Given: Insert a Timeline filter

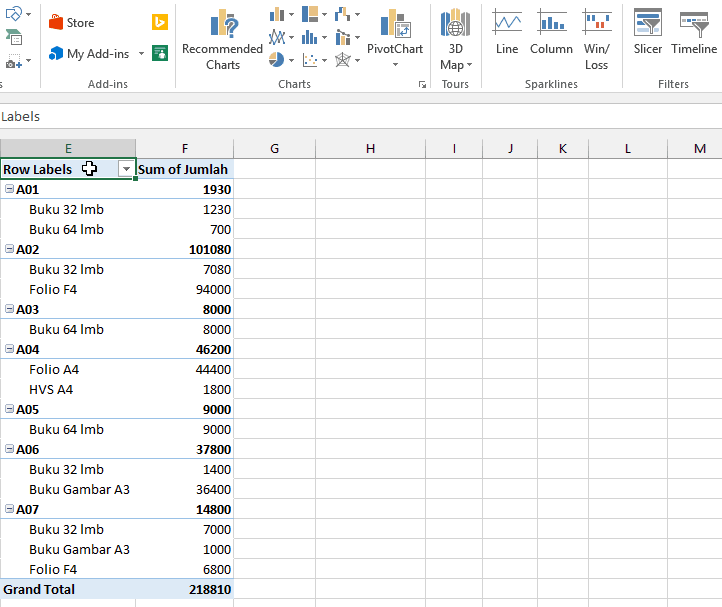Looking at the screenshot, I should pyautogui.click(x=694, y=31).
